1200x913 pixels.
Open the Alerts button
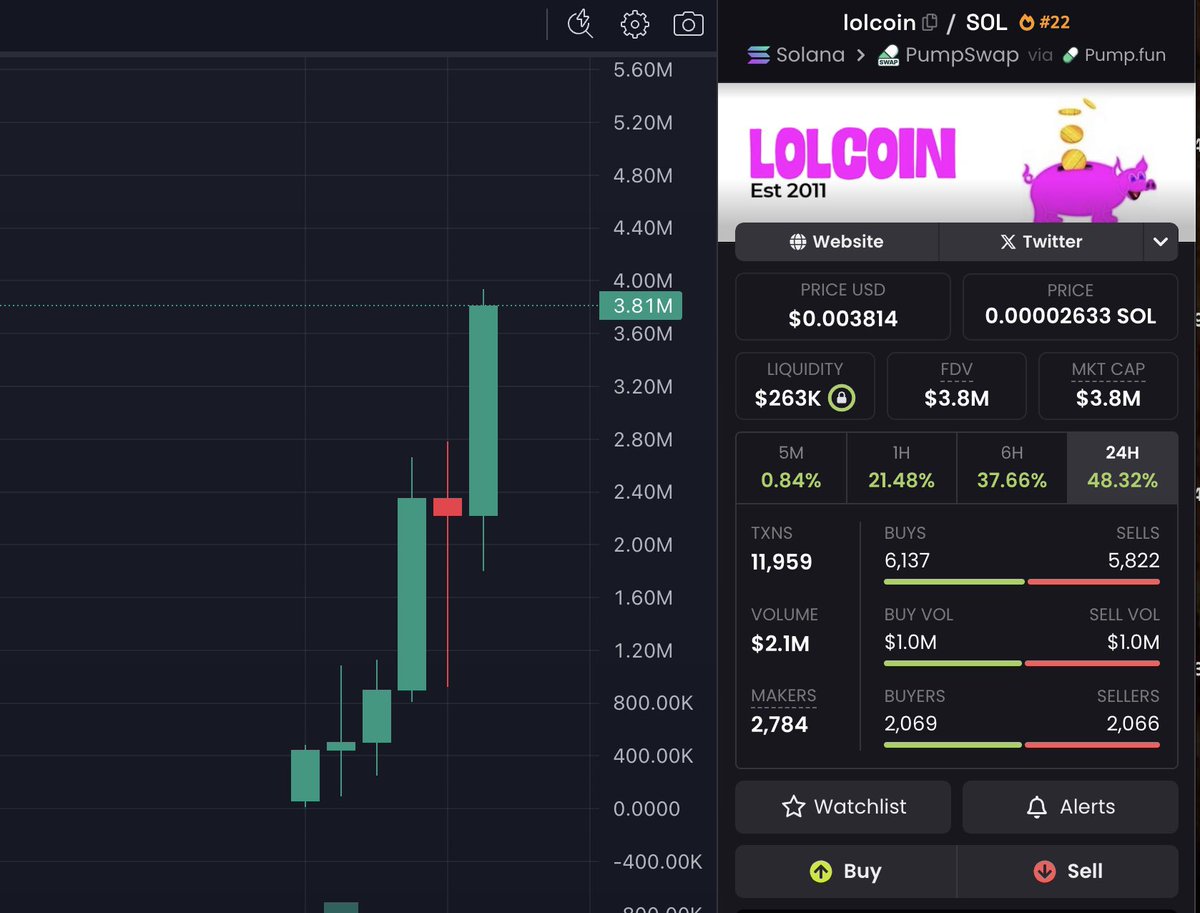click(x=1070, y=807)
